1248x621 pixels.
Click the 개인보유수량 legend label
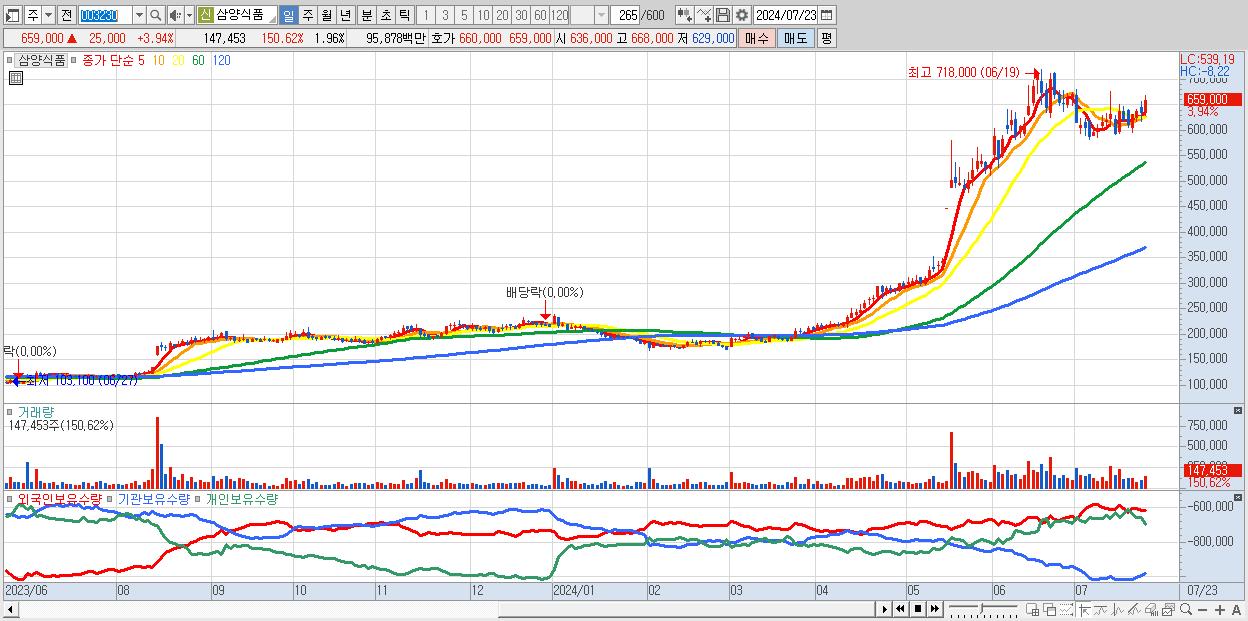tap(241, 498)
